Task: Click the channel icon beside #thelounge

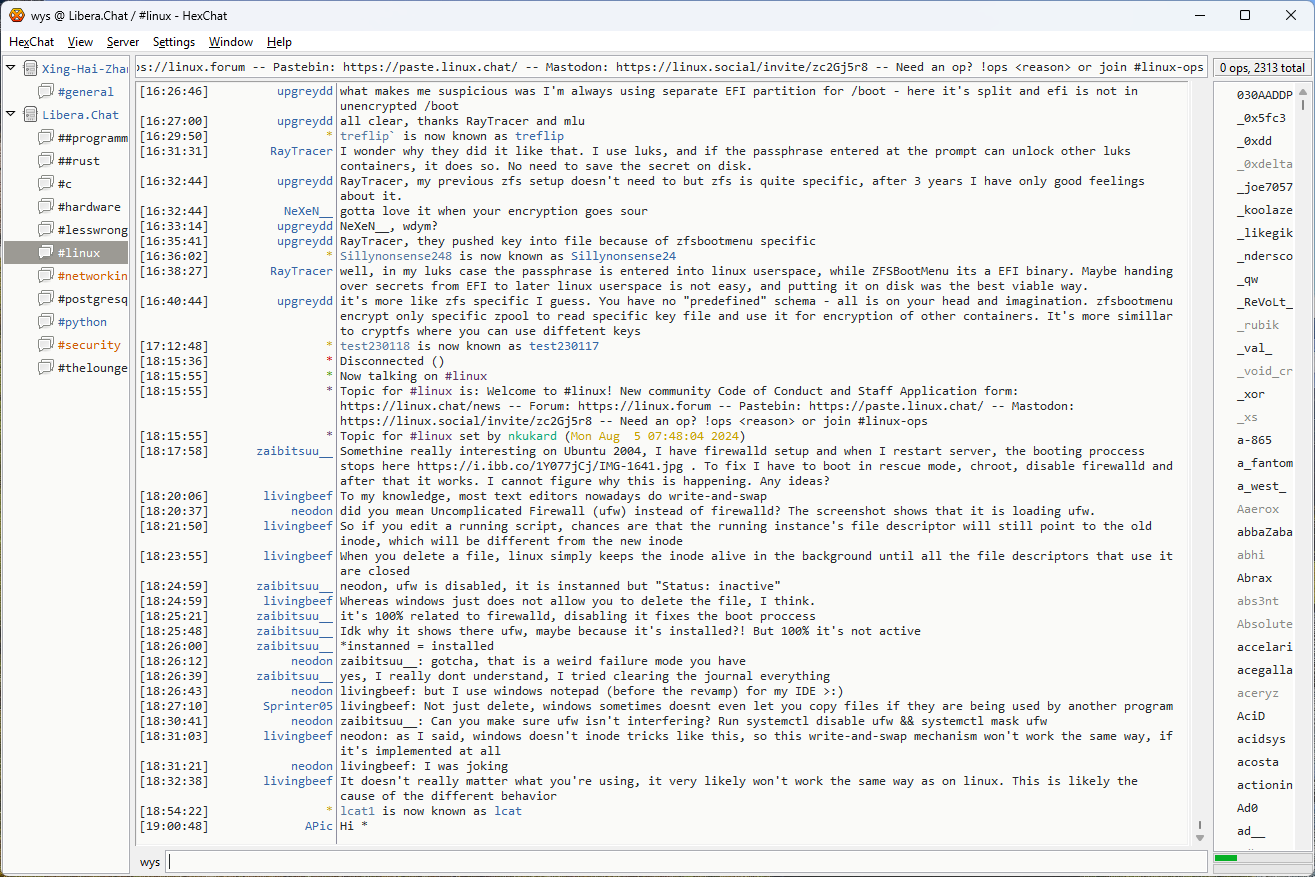Action: point(45,368)
